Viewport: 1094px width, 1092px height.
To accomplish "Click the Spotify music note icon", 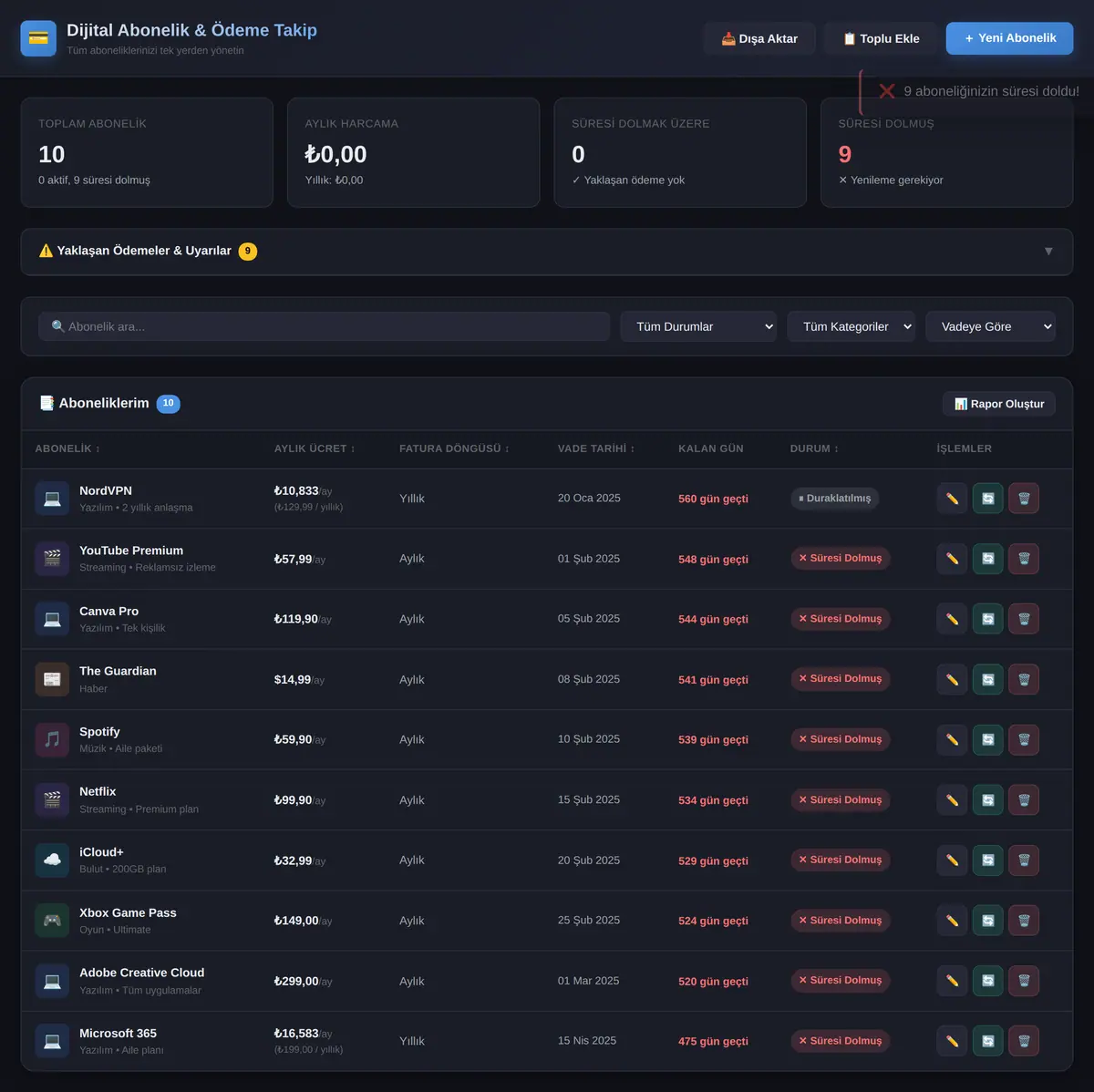I will [52, 739].
